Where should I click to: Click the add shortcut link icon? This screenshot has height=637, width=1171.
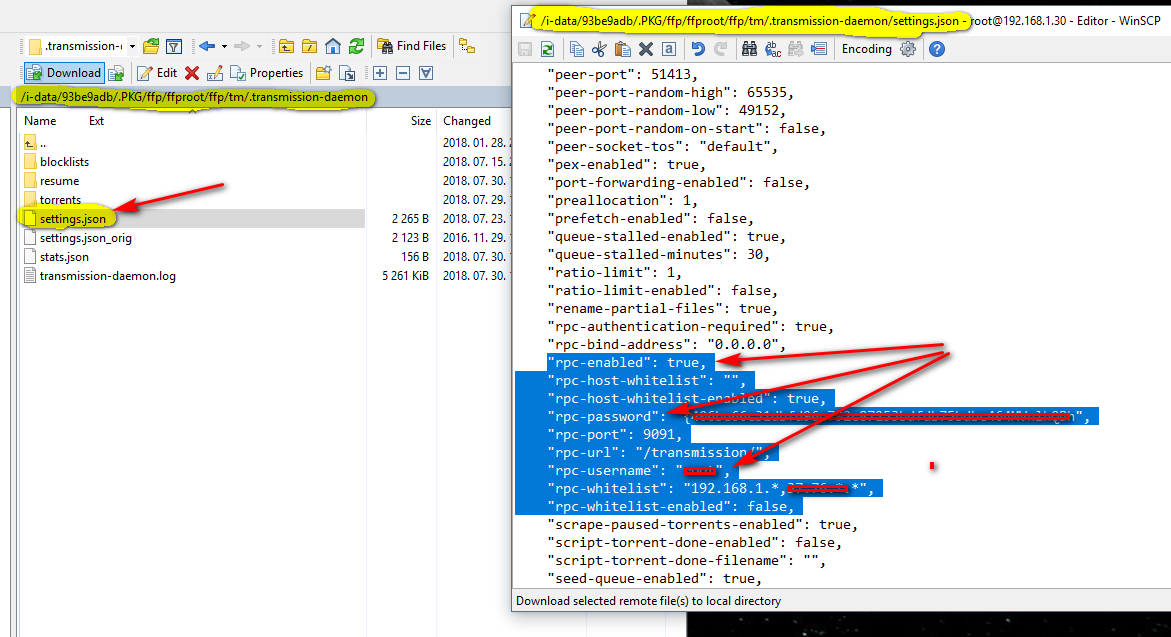pyautogui.click(x=347, y=73)
